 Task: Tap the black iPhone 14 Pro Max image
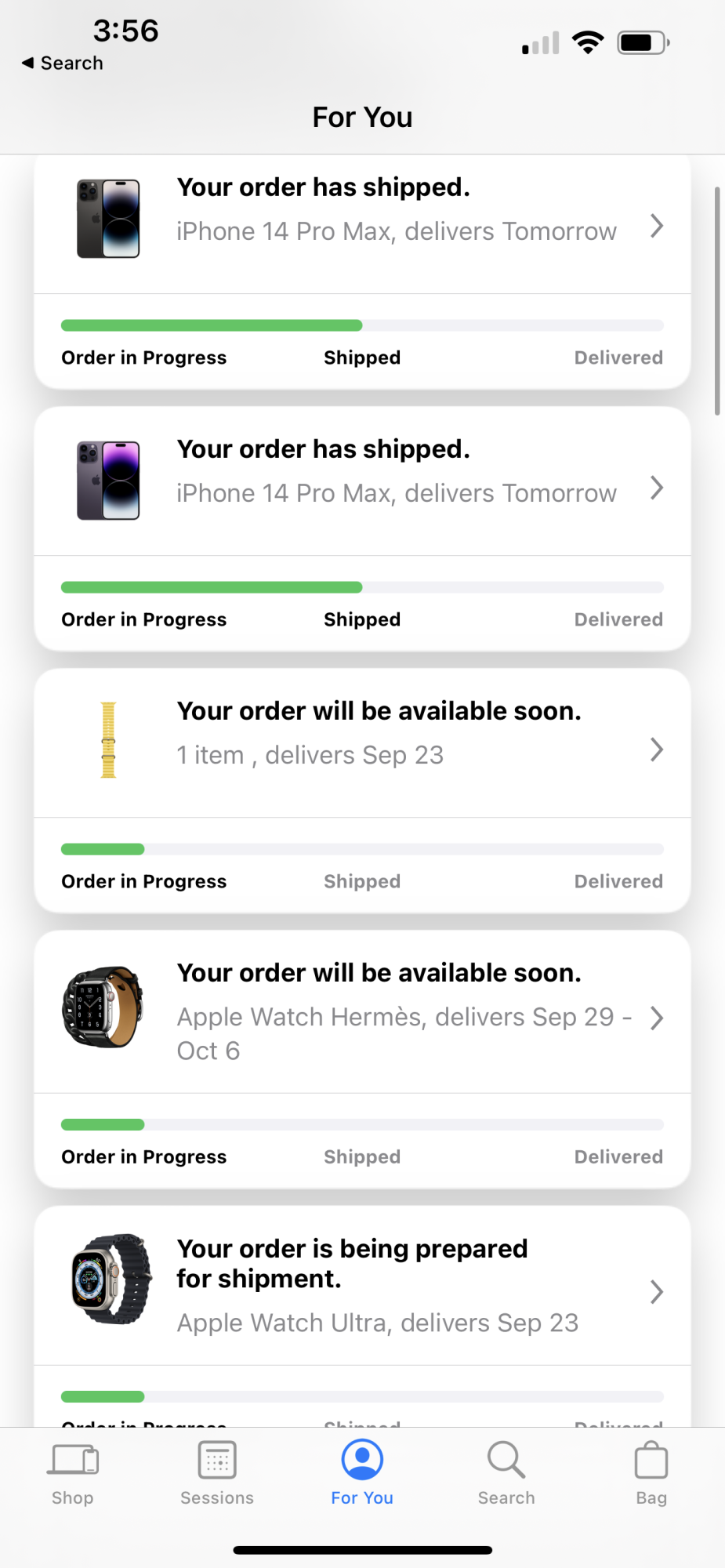click(108, 219)
